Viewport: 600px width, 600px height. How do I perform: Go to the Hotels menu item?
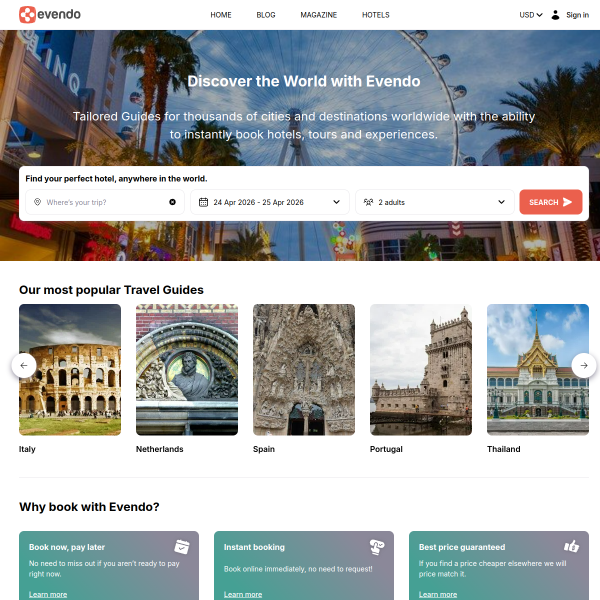click(375, 15)
